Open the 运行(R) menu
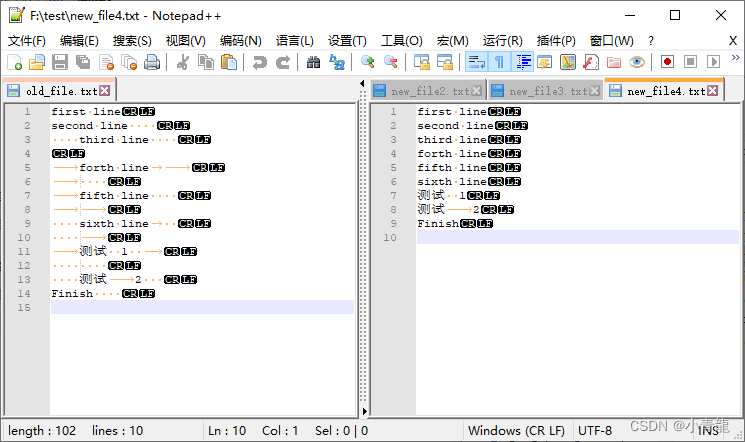The height and width of the screenshot is (442, 745). click(502, 41)
